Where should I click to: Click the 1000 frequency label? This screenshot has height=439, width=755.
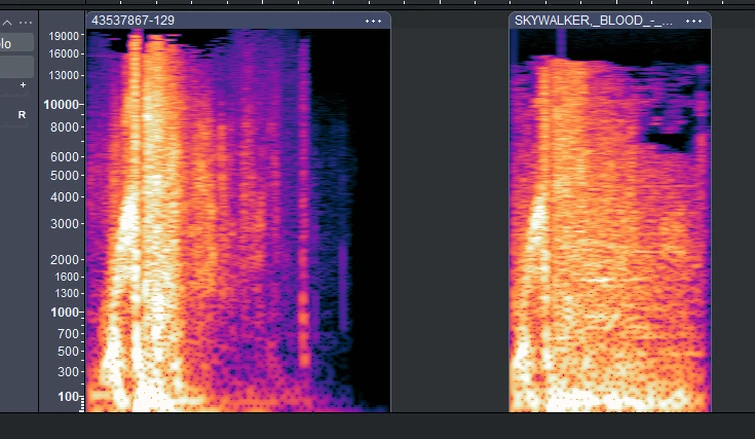(65, 312)
